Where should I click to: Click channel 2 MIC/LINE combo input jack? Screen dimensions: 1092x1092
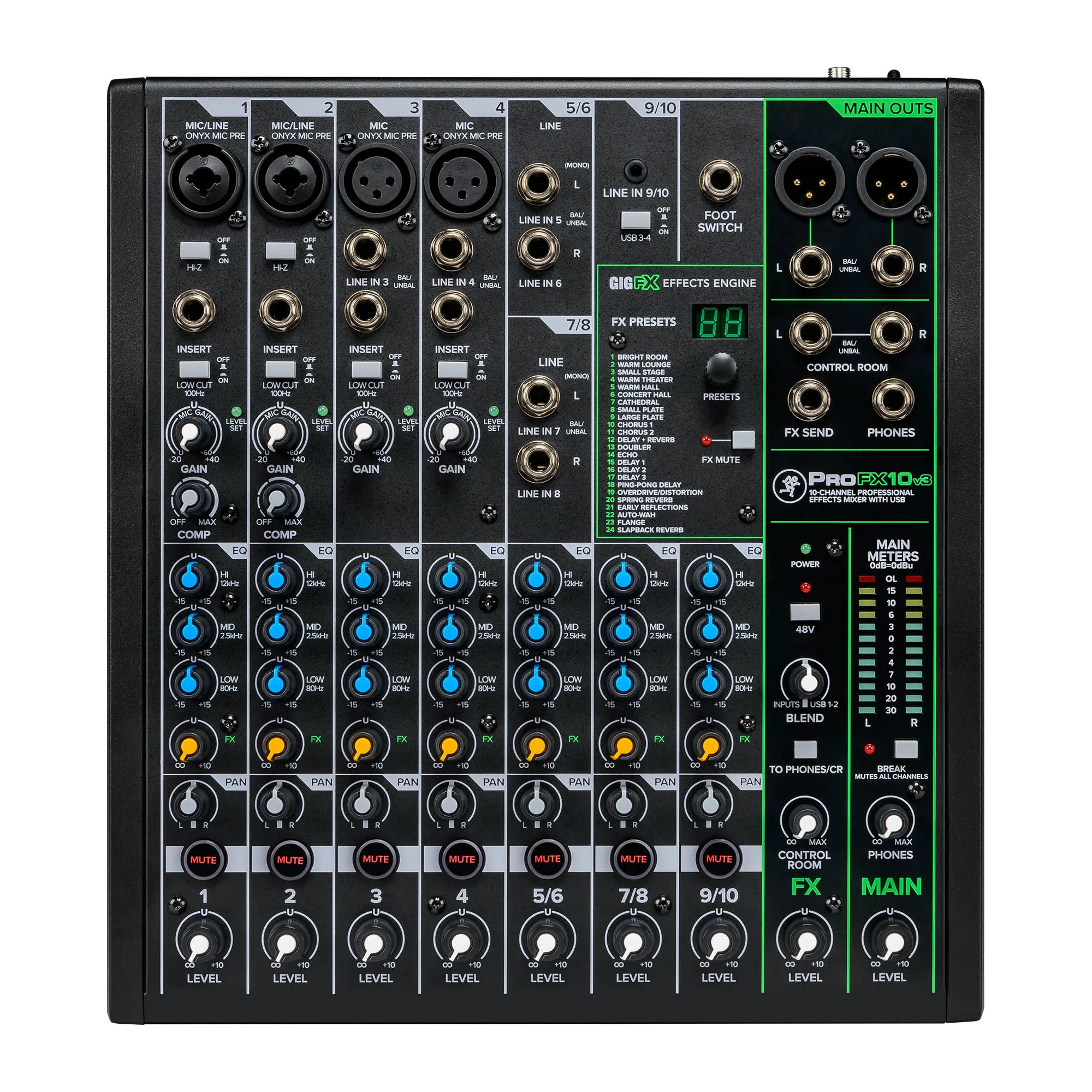click(x=292, y=180)
